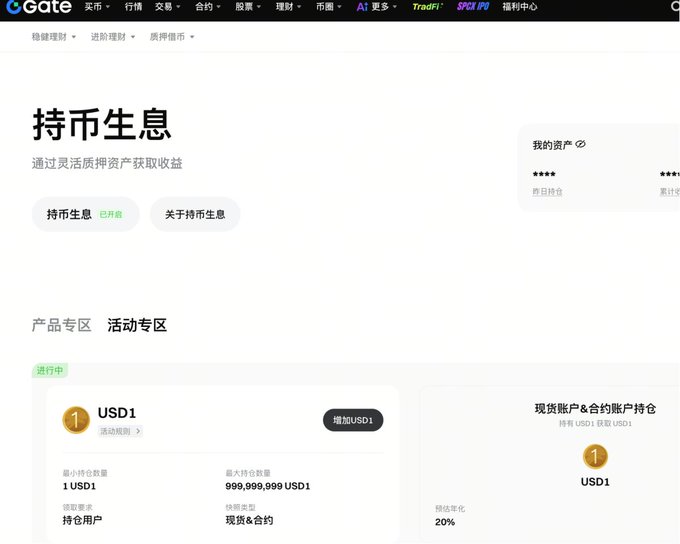Switch to the 活动专区 tab
680x544 pixels.
[137, 325]
